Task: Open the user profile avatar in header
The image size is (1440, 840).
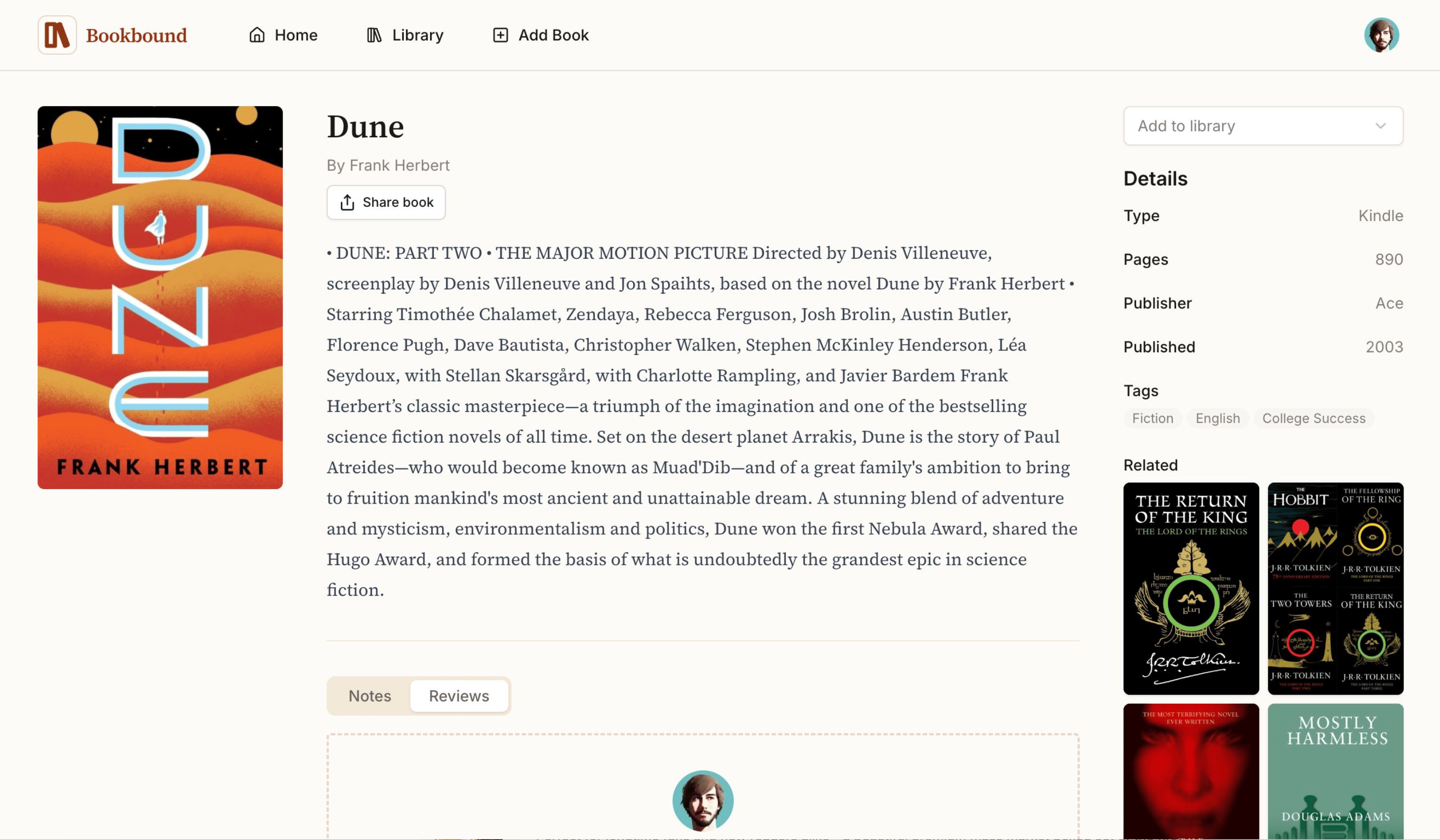Action: click(x=1381, y=35)
